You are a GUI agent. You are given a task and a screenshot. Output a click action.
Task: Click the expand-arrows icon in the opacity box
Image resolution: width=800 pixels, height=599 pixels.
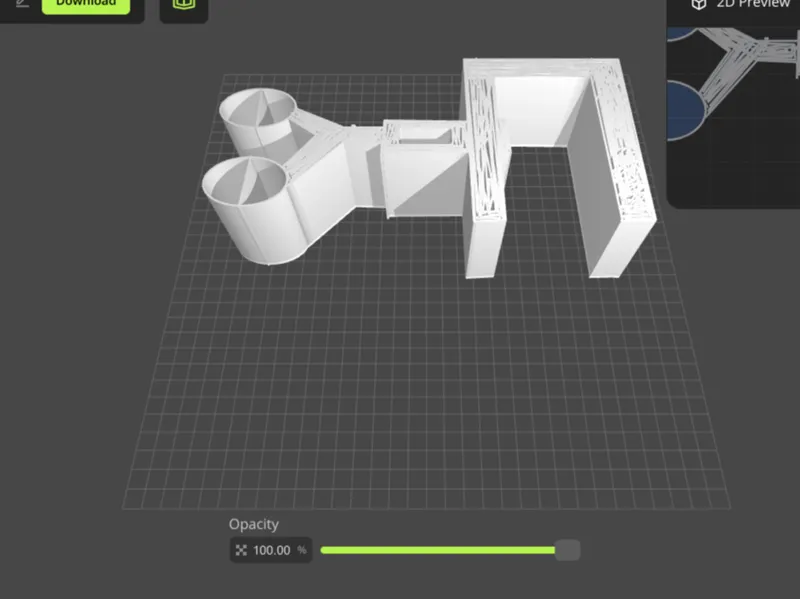pyautogui.click(x=241, y=550)
